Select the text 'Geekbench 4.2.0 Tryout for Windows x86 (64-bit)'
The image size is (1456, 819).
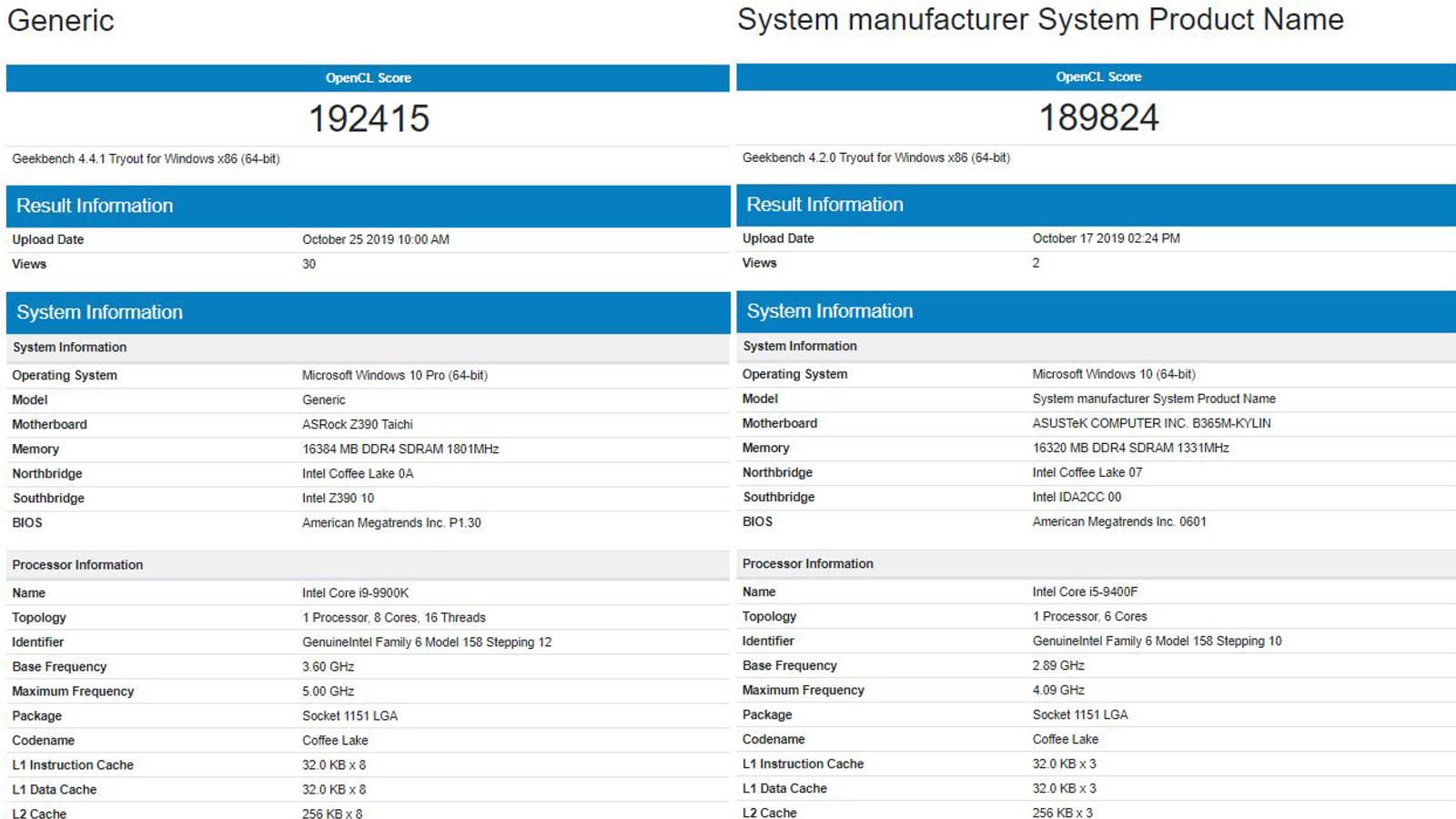876,157
